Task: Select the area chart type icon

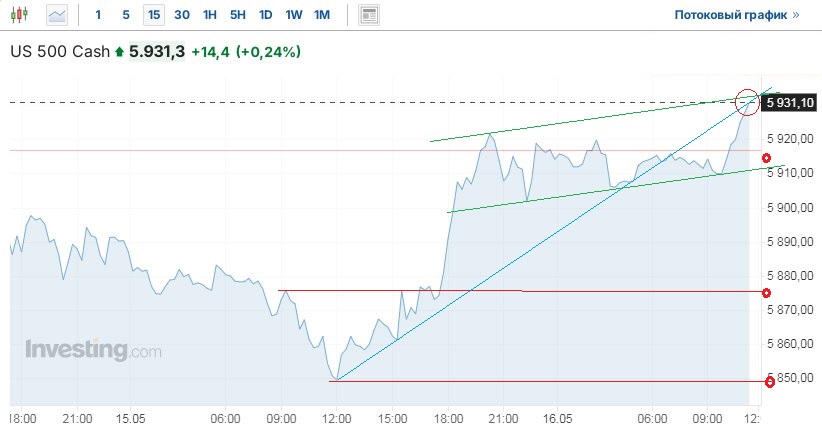Action: tap(57, 15)
